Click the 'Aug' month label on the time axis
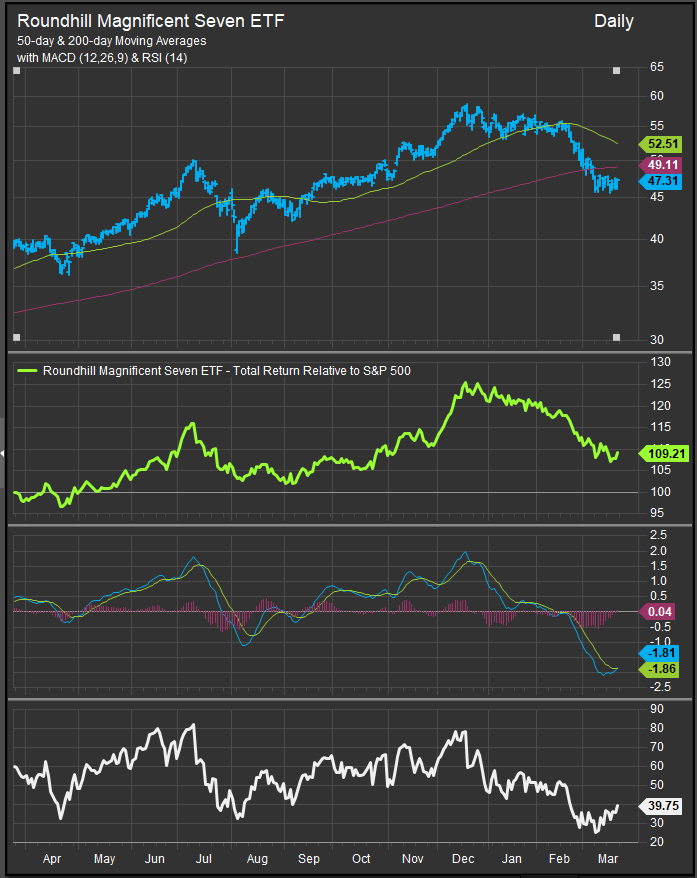 [x=257, y=859]
